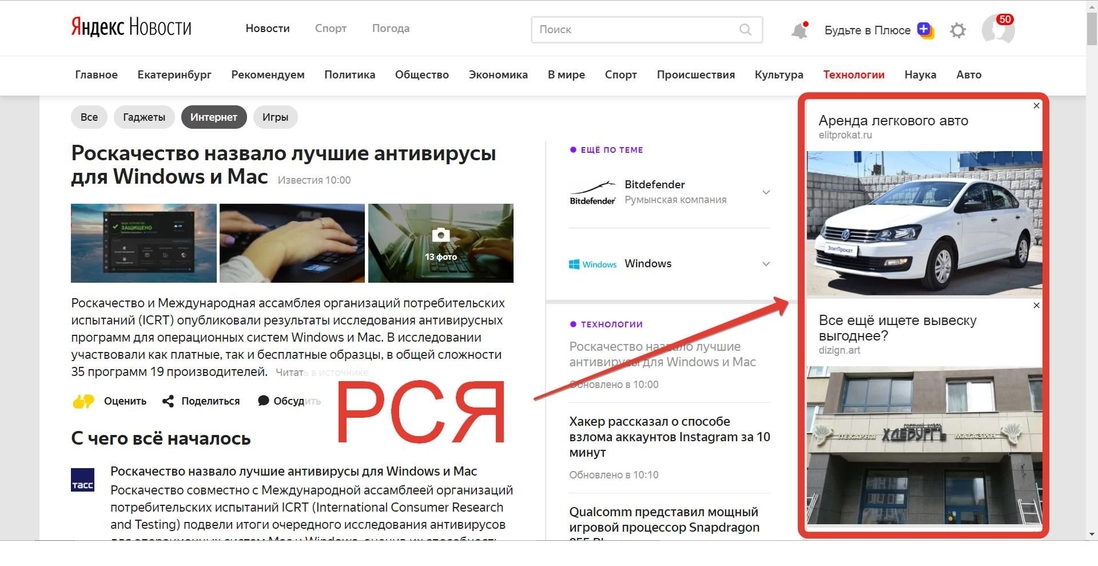The image size is (1098, 566).
Task: Click the Поделиться share icon
Action: click(x=168, y=401)
